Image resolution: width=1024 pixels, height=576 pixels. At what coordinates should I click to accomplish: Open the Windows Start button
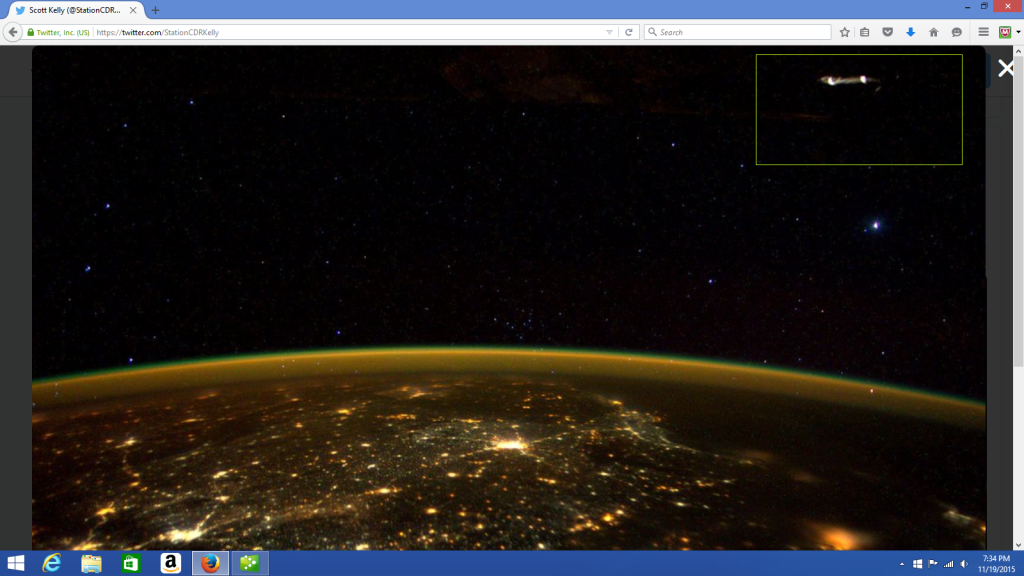pyautogui.click(x=15, y=563)
